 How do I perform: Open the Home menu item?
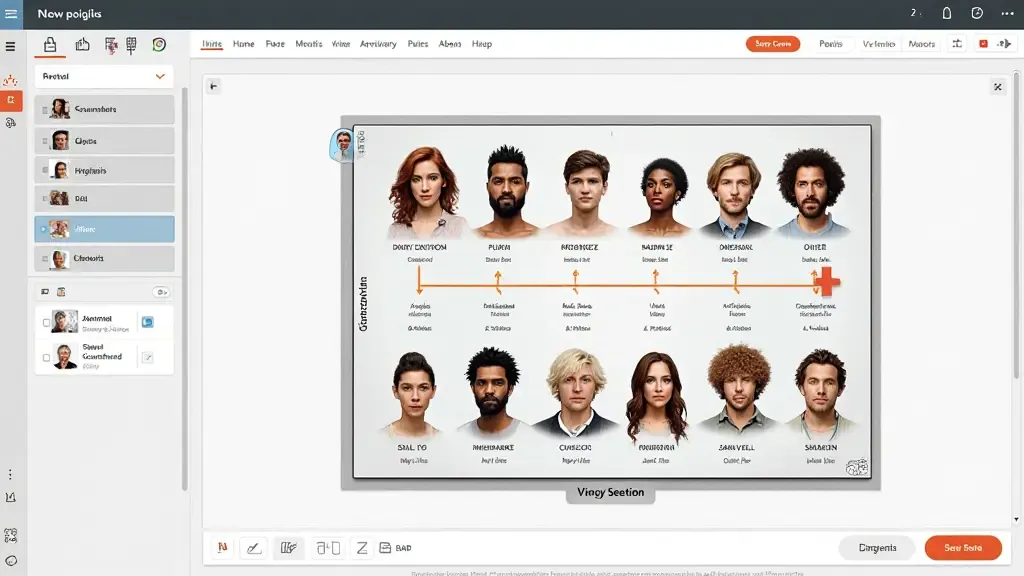tap(243, 44)
